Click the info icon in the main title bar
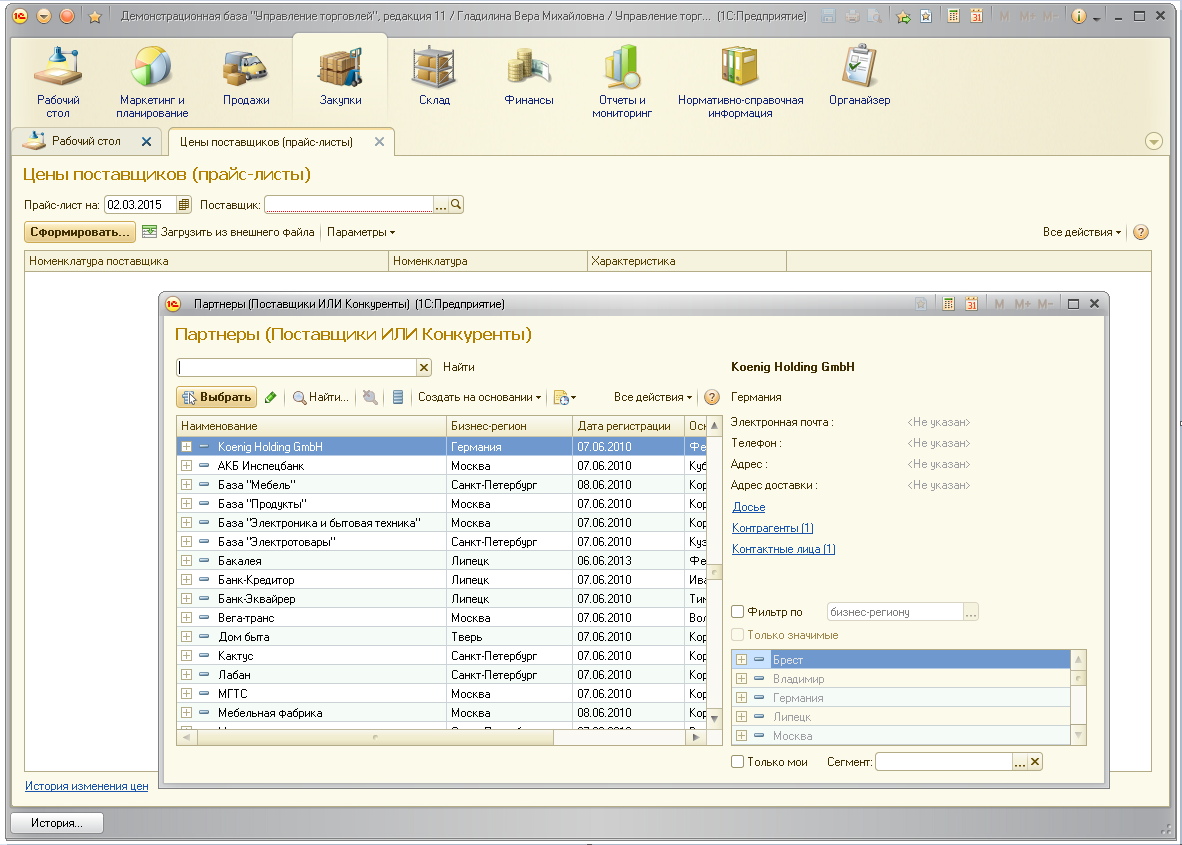The height and width of the screenshot is (845, 1182). (1079, 16)
